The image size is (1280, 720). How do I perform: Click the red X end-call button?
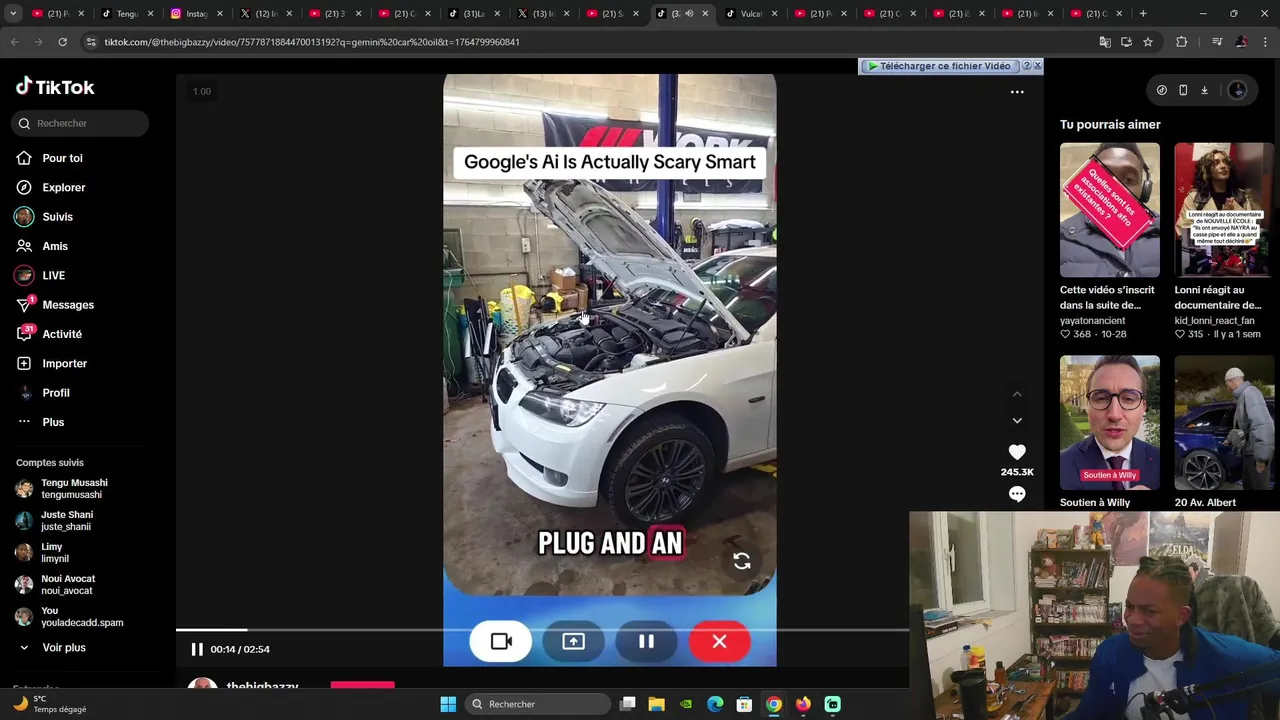coord(719,641)
